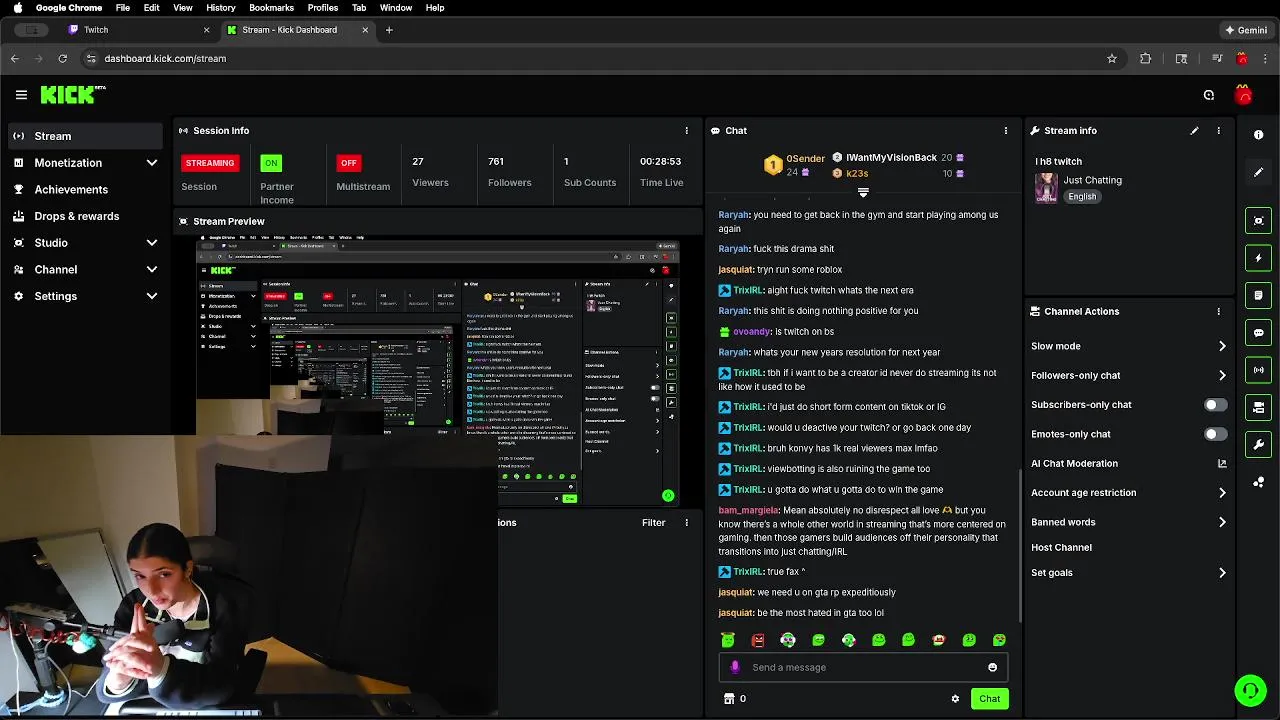This screenshot has height=720, width=1280.
Task: Open the Channel Actions three-dot menu
Action: point(1218,312)
